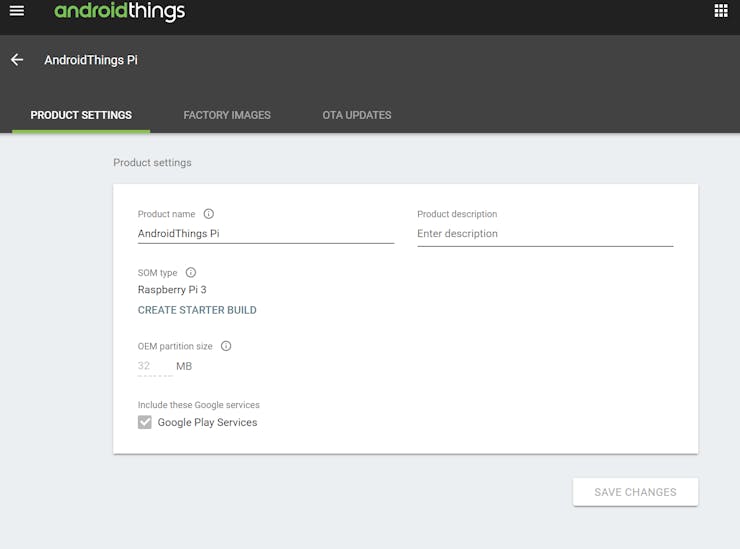Click the Android Things logo
The image size is (740, 549).
[x=119, y=11]
